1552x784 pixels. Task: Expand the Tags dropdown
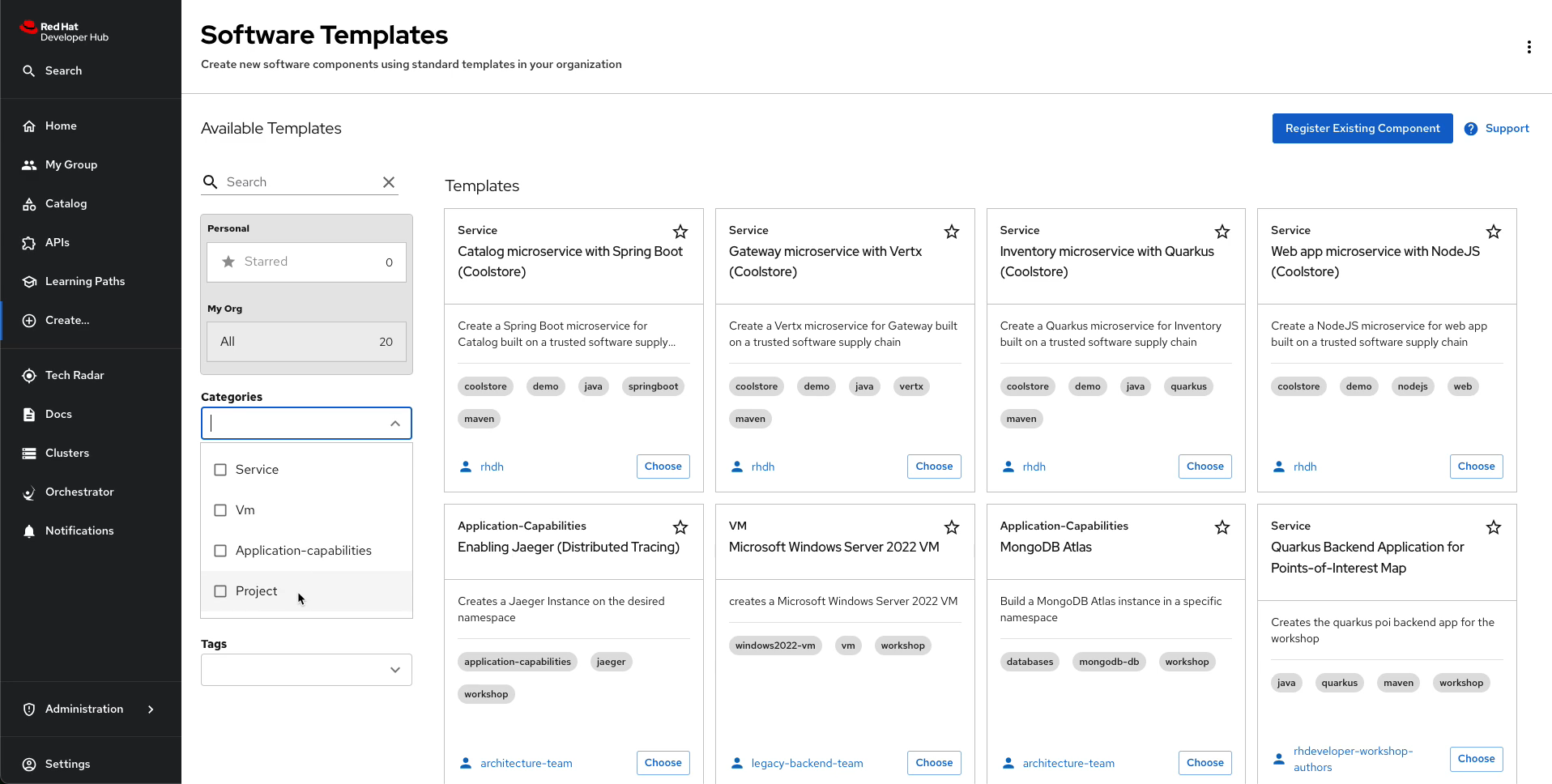coord(395,670)
